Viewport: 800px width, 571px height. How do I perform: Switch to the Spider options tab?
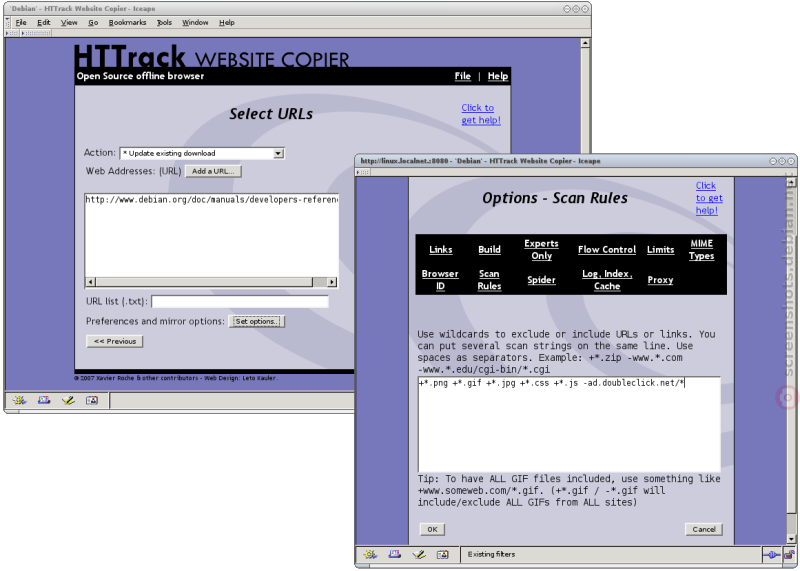click(x=541, y=280)
